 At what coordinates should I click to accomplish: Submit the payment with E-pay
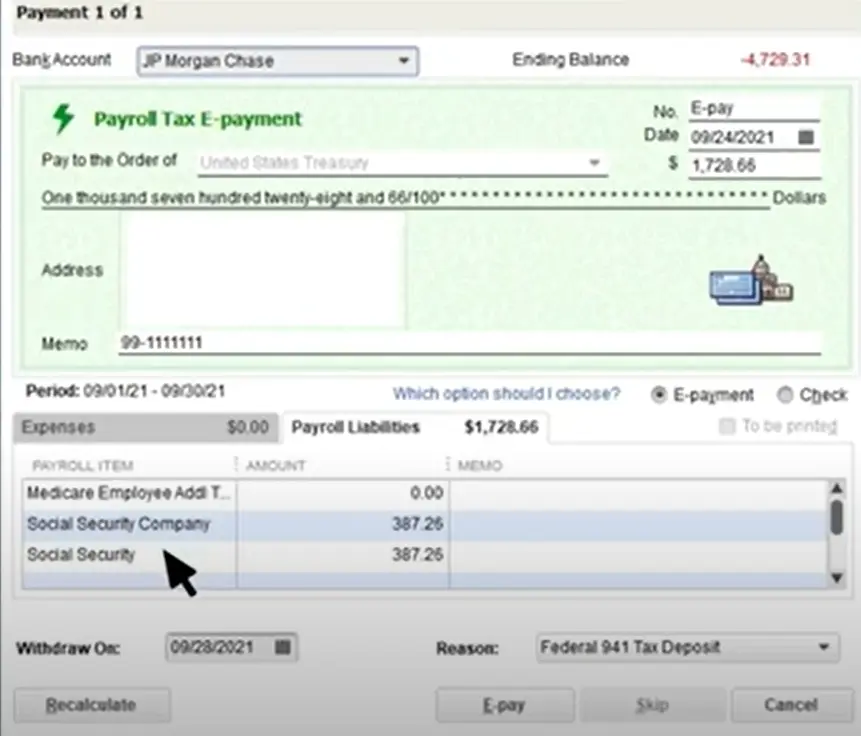click(x=504, y=704)
